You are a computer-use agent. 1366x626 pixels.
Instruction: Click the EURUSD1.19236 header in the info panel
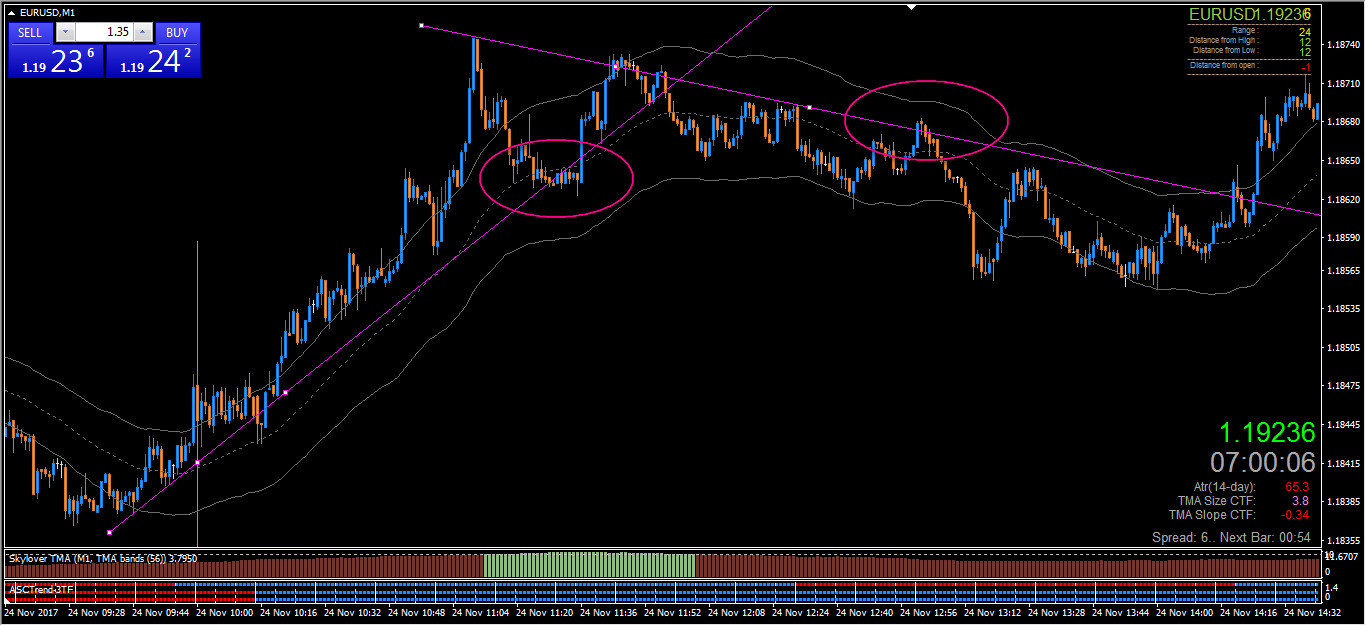[1249, 15]
